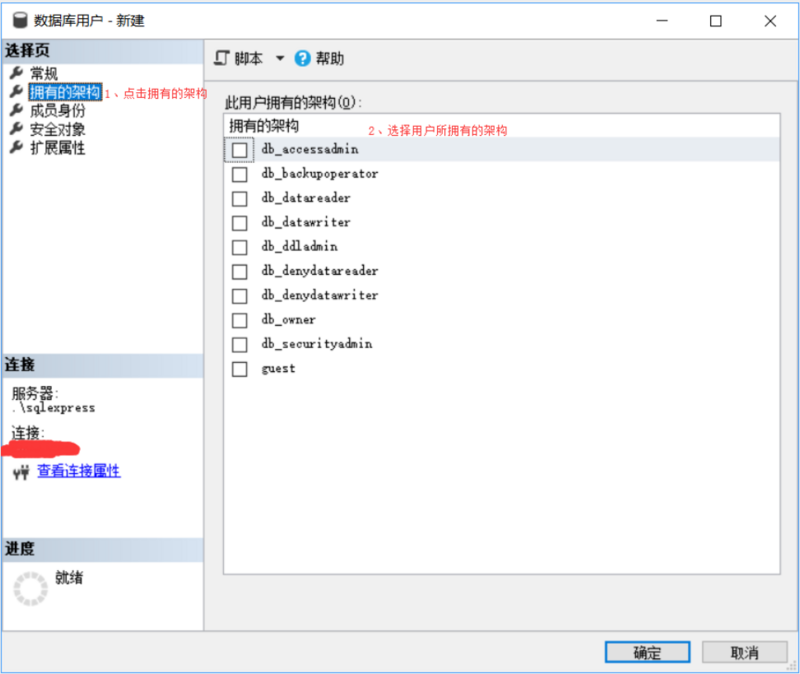
Task: Toggle the db_denydatawriter checkbox
Action: 239,296
